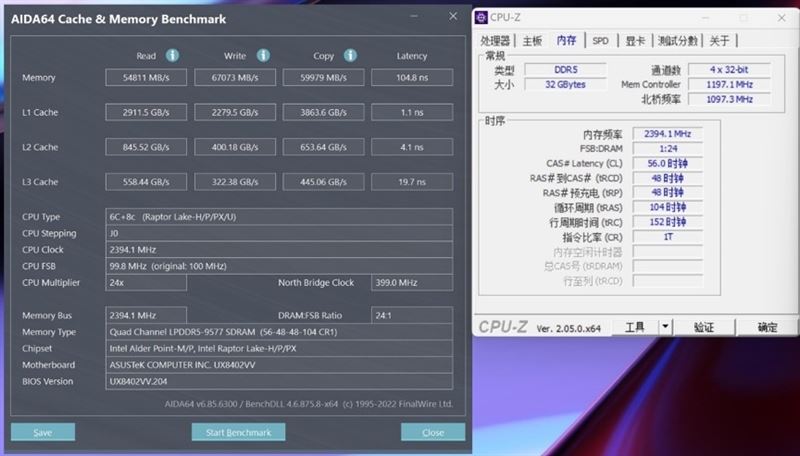This screenshot has width=800, height=456.
Task: Click command rate value 1T
Action: pyautogui.click(x=668, y=237)
